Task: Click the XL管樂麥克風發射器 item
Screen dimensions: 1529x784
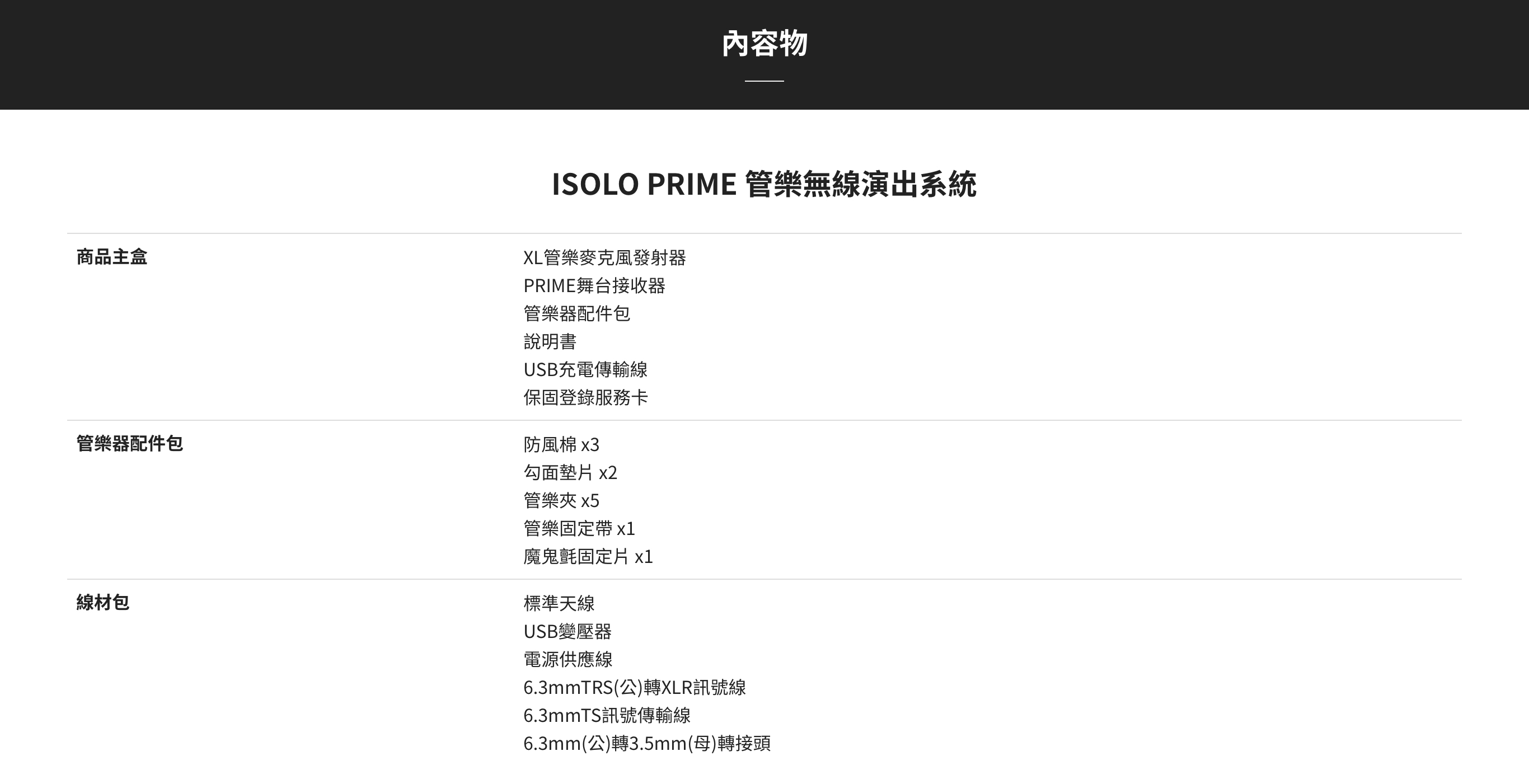Action: coord(604,257)
